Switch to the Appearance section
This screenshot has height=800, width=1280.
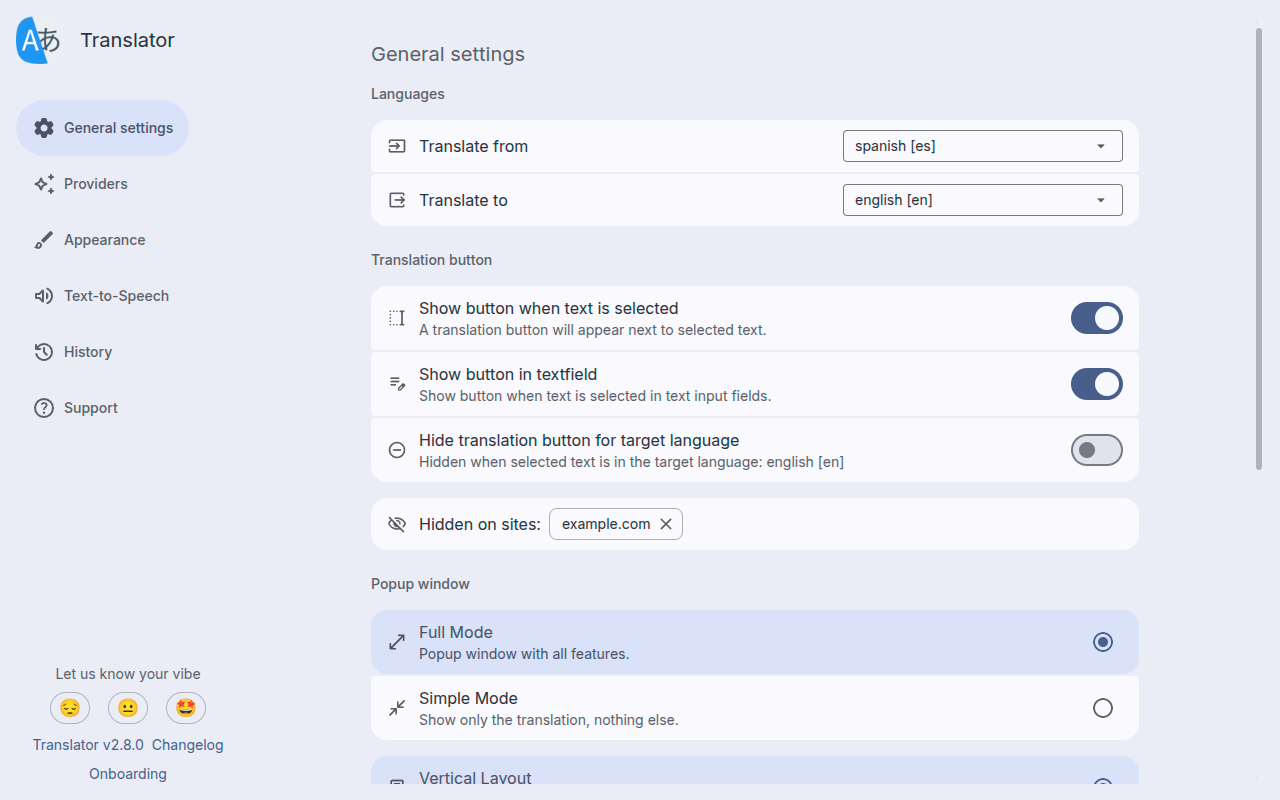(x=89, y=240)
